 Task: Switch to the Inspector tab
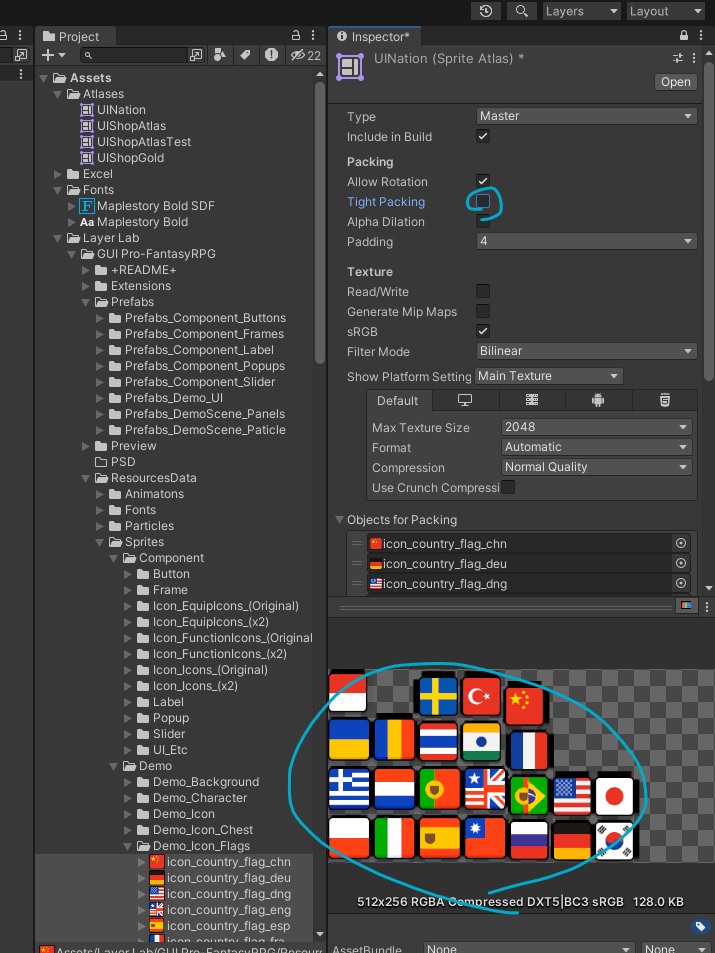(x=374, y=36)
